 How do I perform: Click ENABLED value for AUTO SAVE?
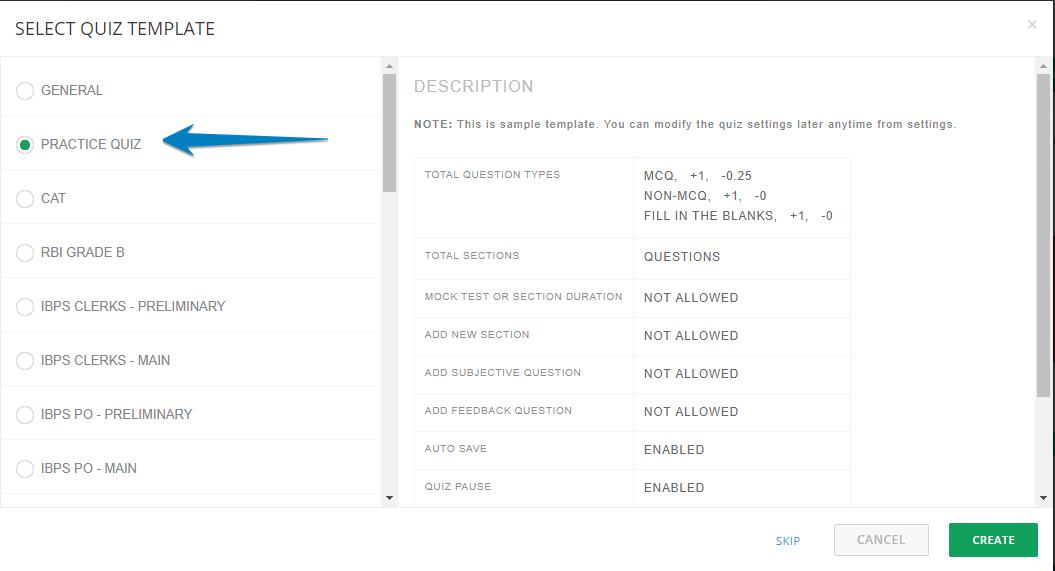[x=674, y=450]
